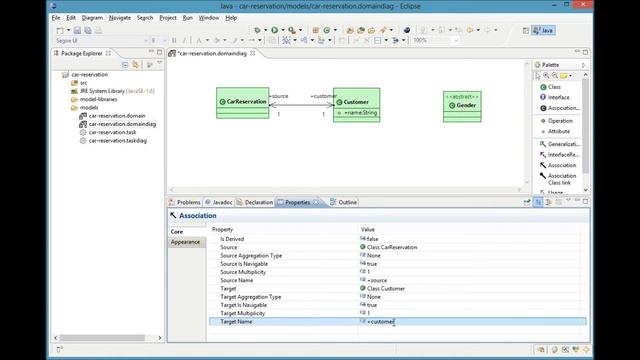This screenshot has width=640, height=360.
Task: Open the Run button dropdown arrow
Action: coord(282,30)
